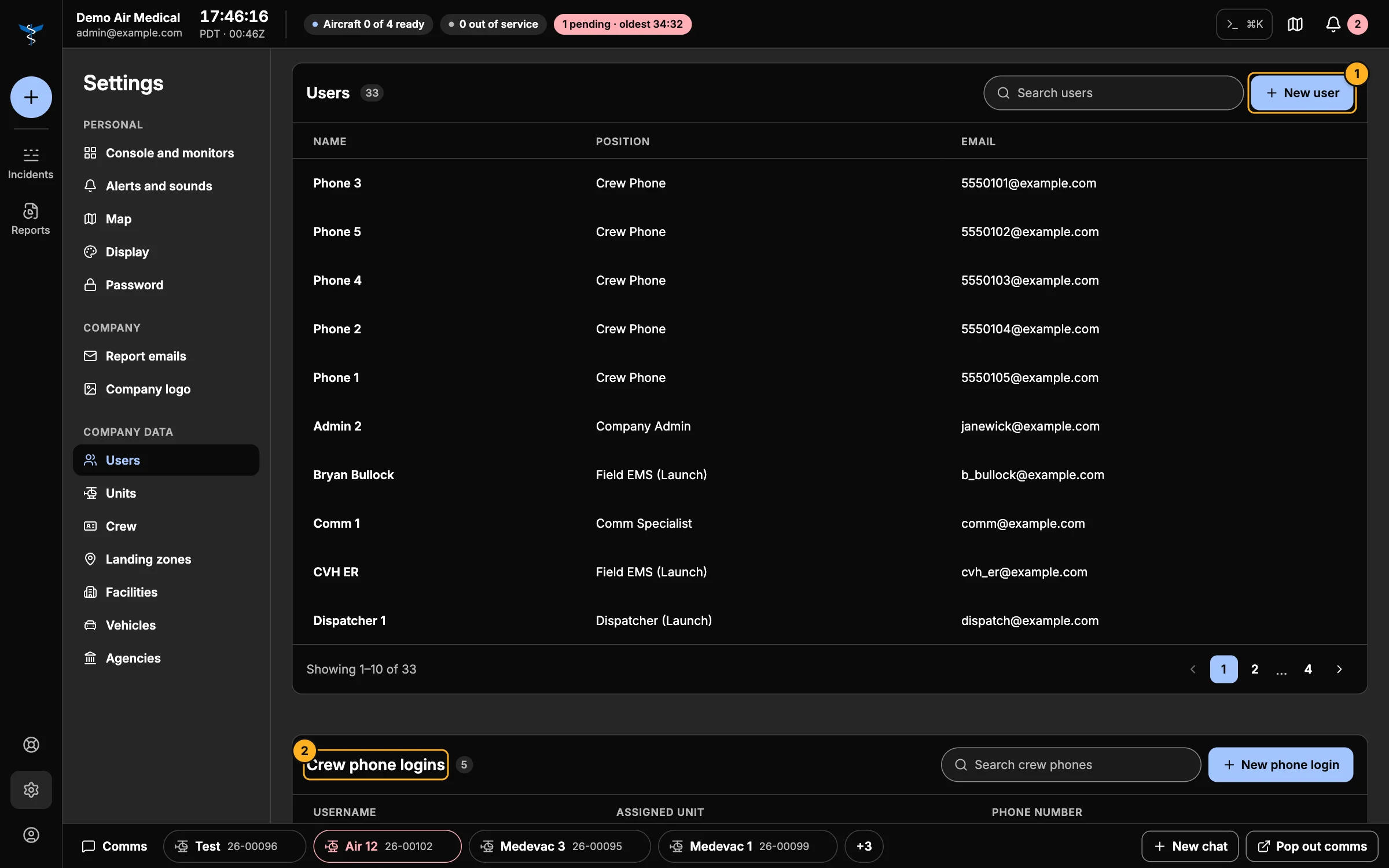Open Landing zones settings

(x=166, y=559)
